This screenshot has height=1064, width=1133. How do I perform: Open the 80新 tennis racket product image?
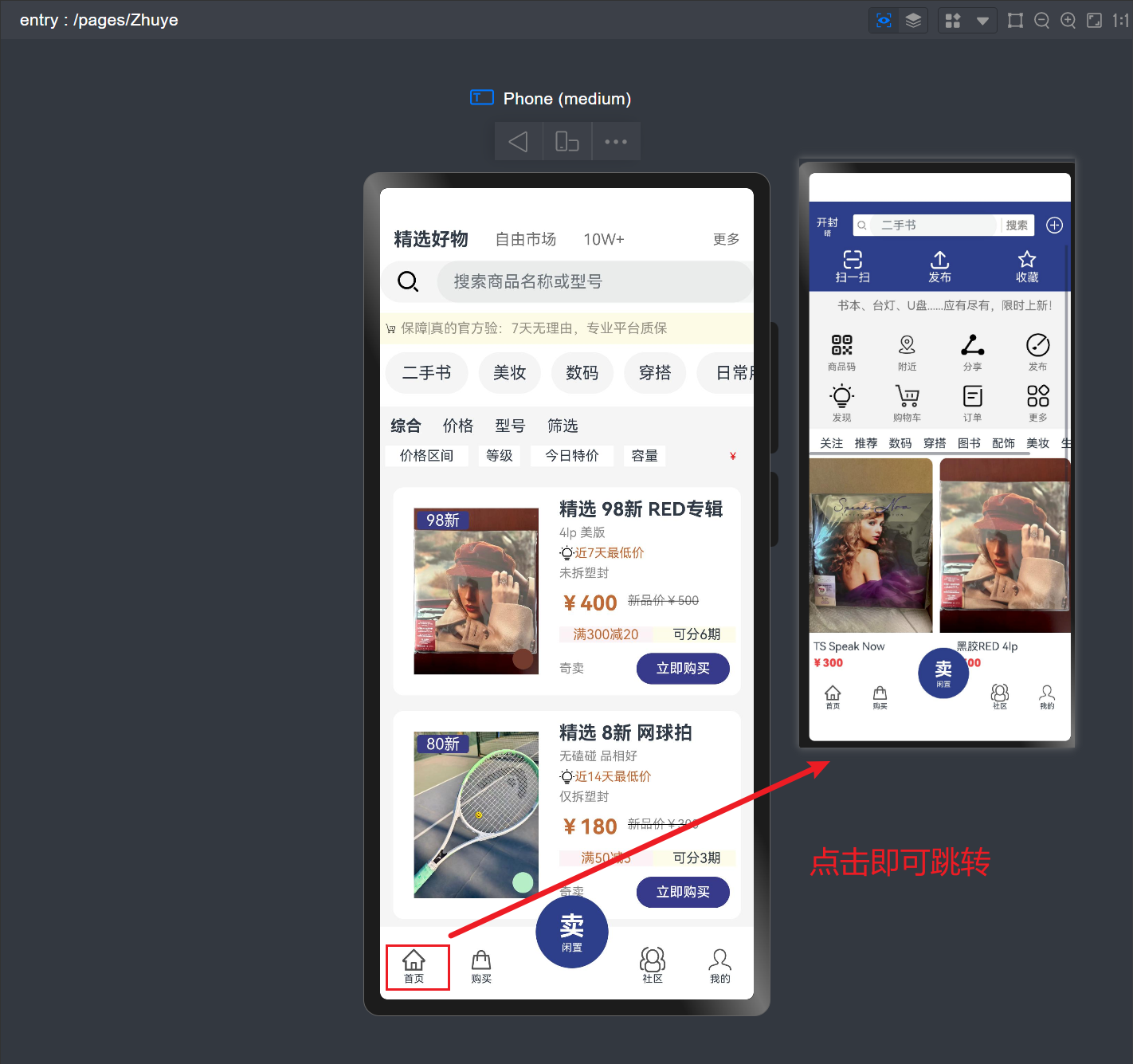(476, 815)
